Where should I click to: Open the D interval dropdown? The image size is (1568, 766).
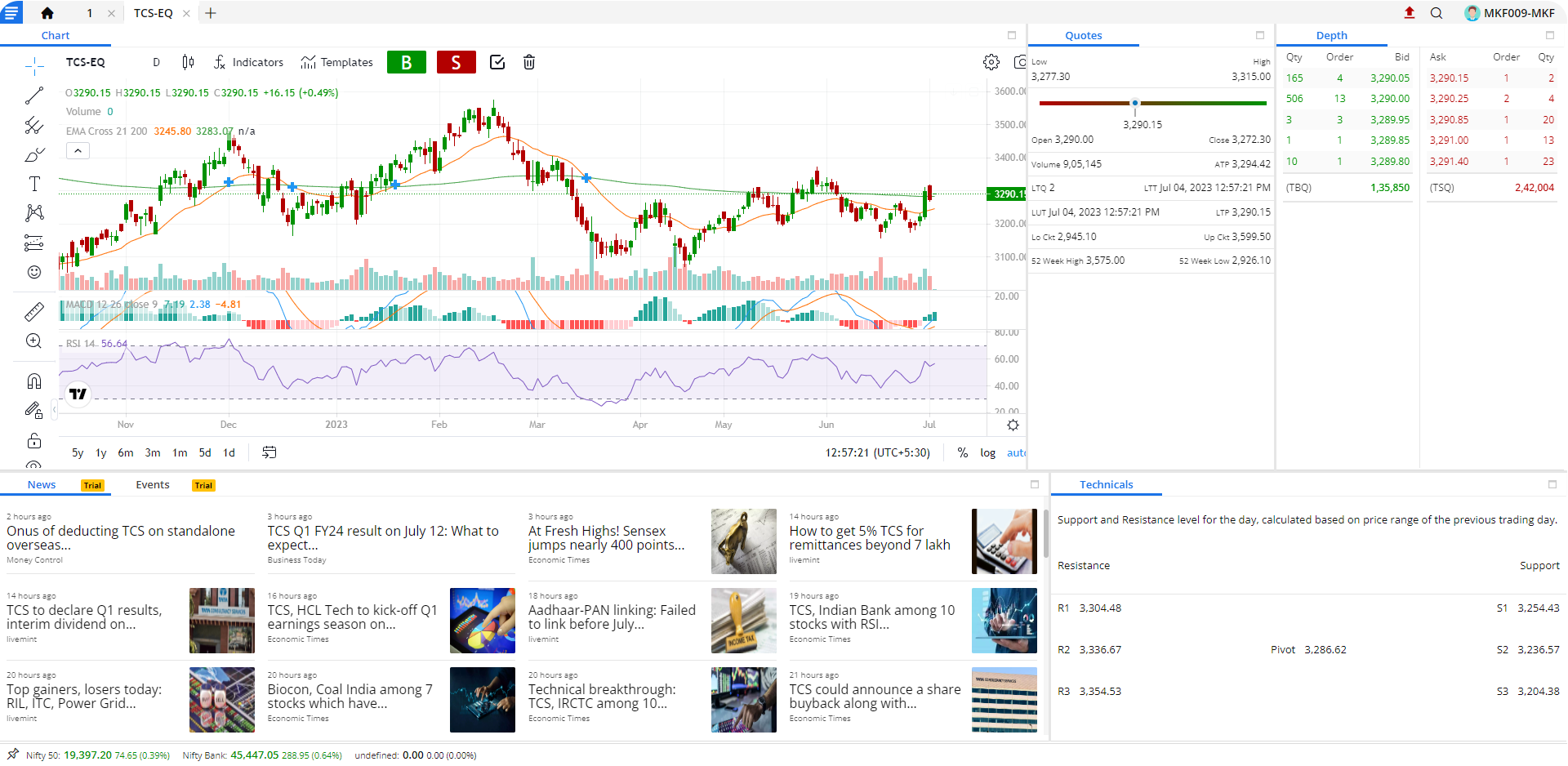click(x=157, y=62)
